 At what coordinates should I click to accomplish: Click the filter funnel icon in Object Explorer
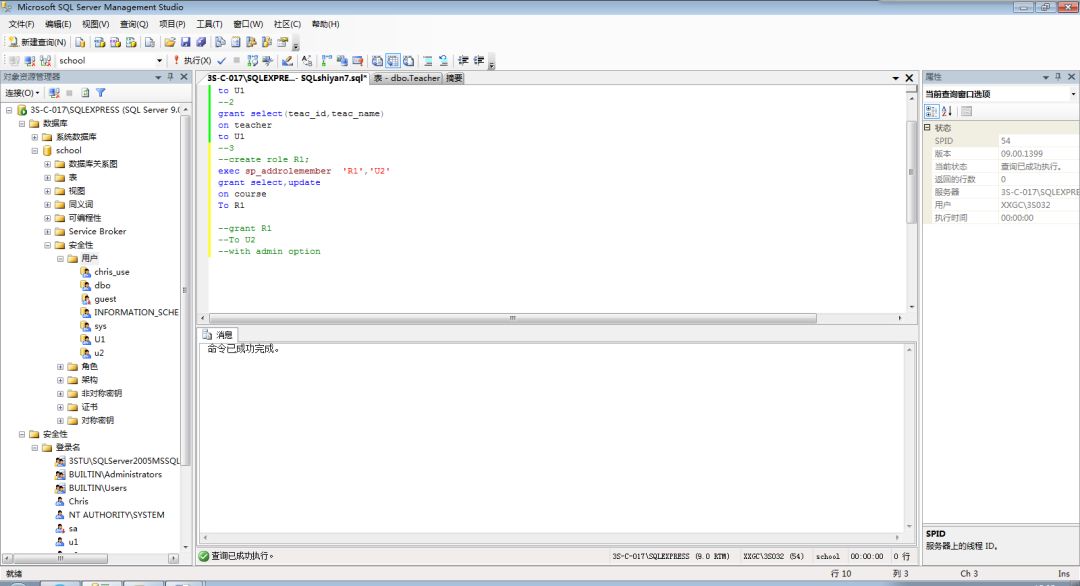[100, 92]
